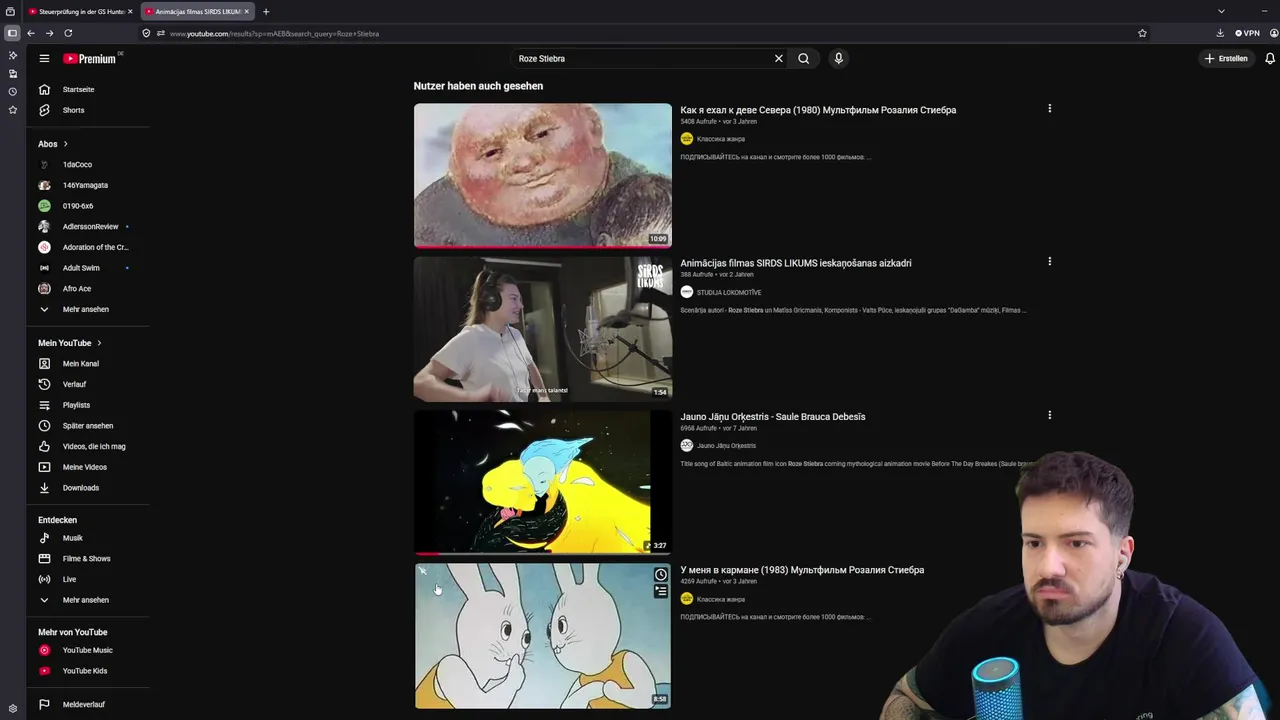1280x720 pixels.
Task: Open the YouTube hamburger guide menu
Action: pos(44,58)
